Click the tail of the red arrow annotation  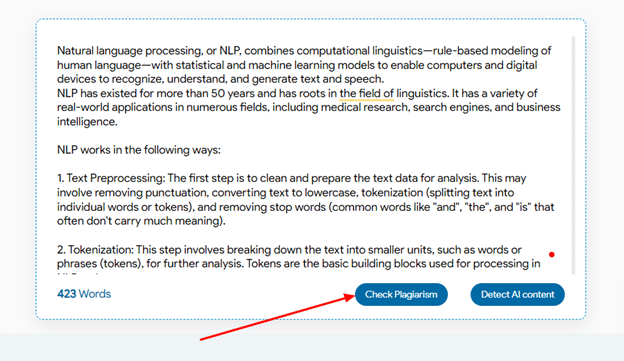201,340
